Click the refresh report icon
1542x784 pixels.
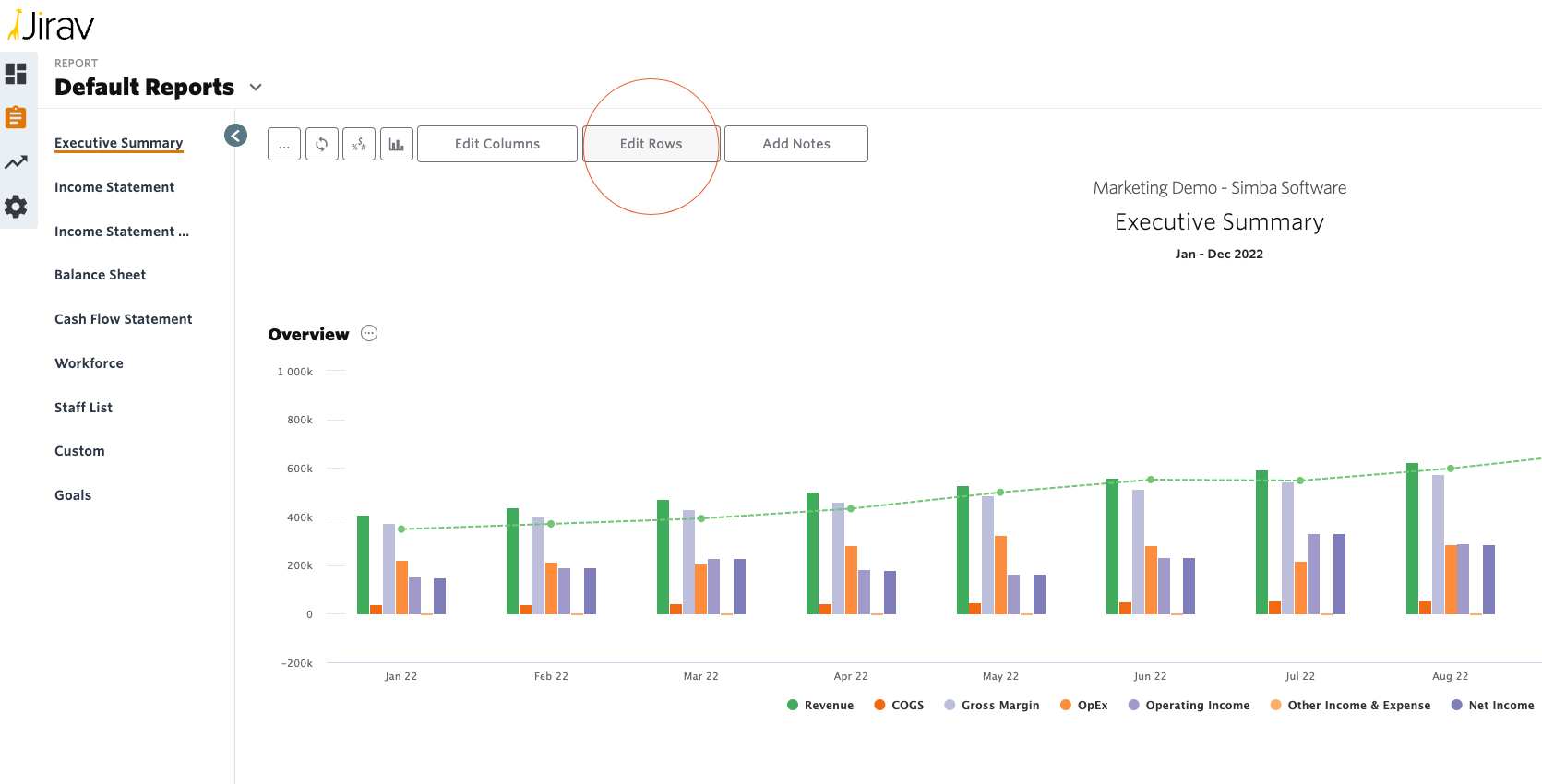coord(321,144)
